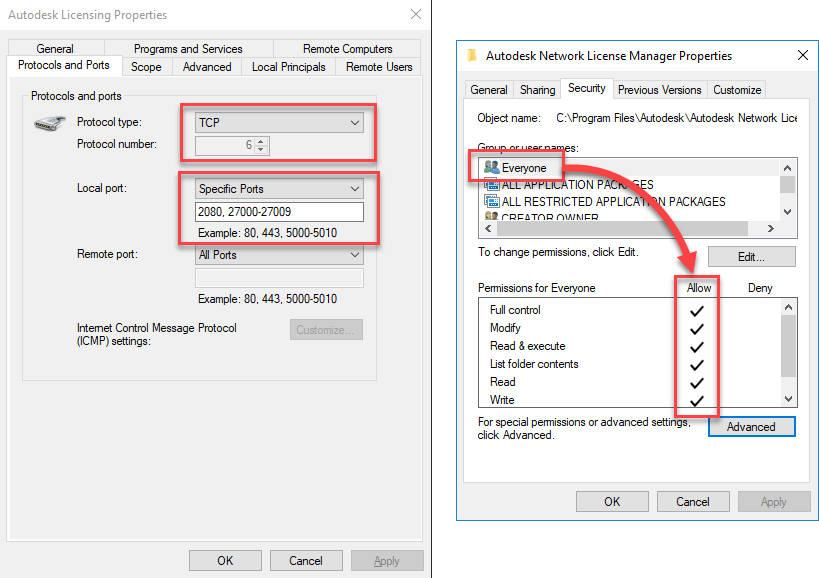
Task: Click the folder icon in License Manager title bar
Action: 470,55
